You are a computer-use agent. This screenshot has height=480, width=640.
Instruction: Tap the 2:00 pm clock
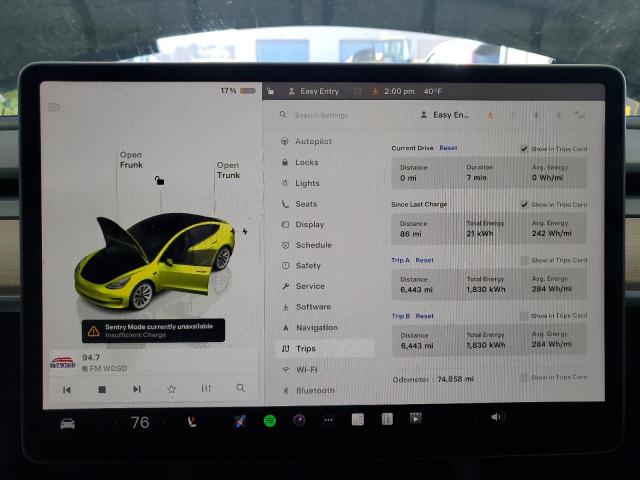click(399, 91)
